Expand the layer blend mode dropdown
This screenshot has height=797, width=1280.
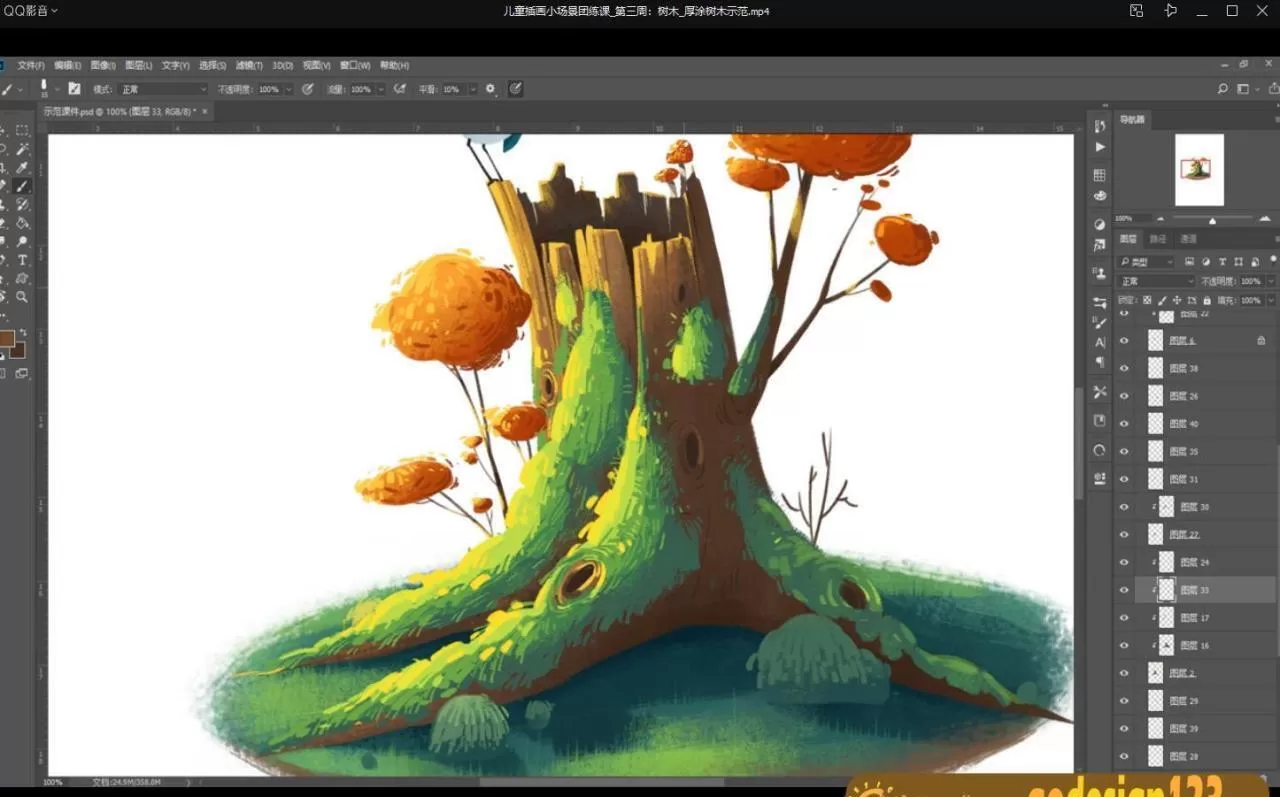(1156, 281)
